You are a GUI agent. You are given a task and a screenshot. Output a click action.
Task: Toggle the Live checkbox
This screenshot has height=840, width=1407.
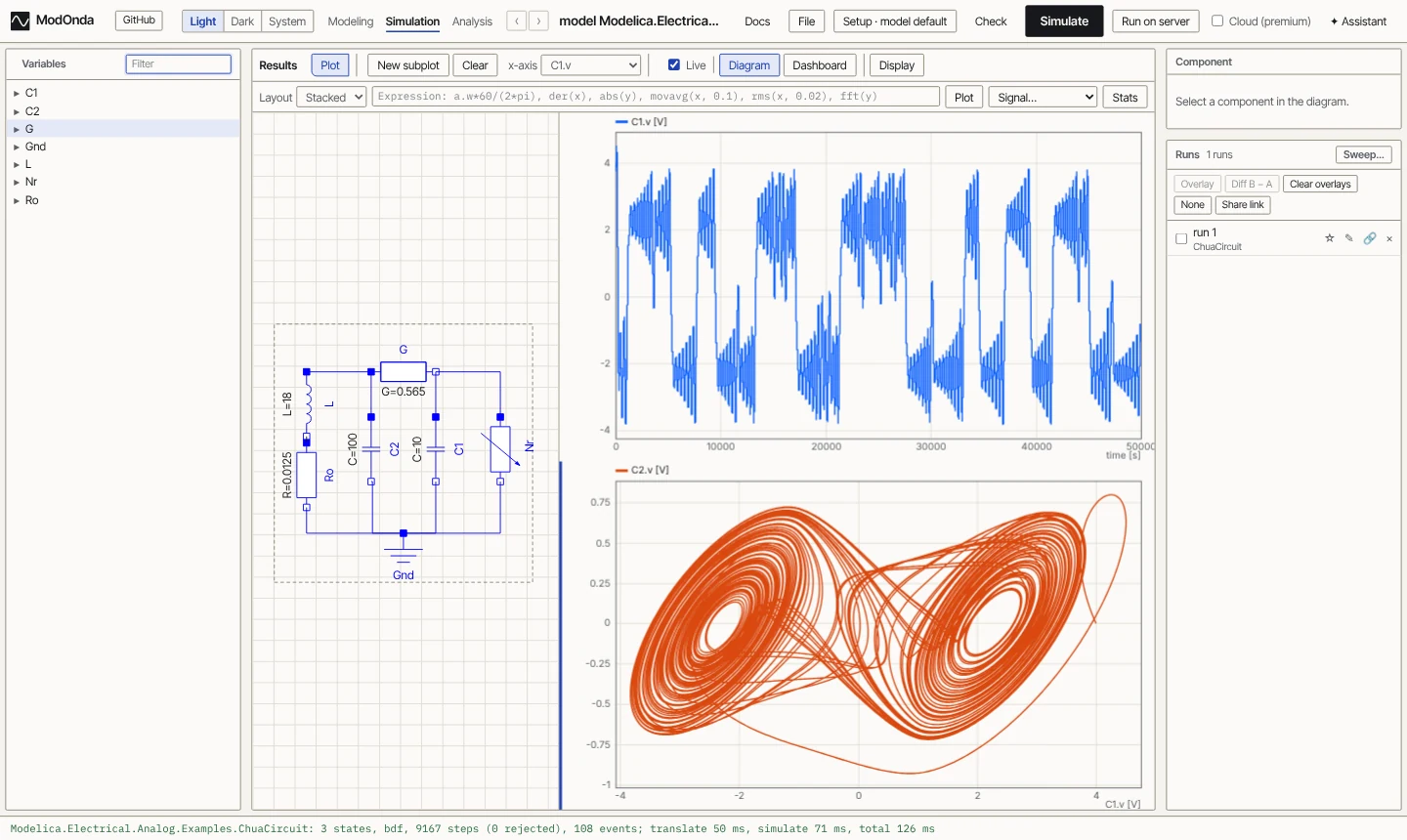click(x=674, y=64)
